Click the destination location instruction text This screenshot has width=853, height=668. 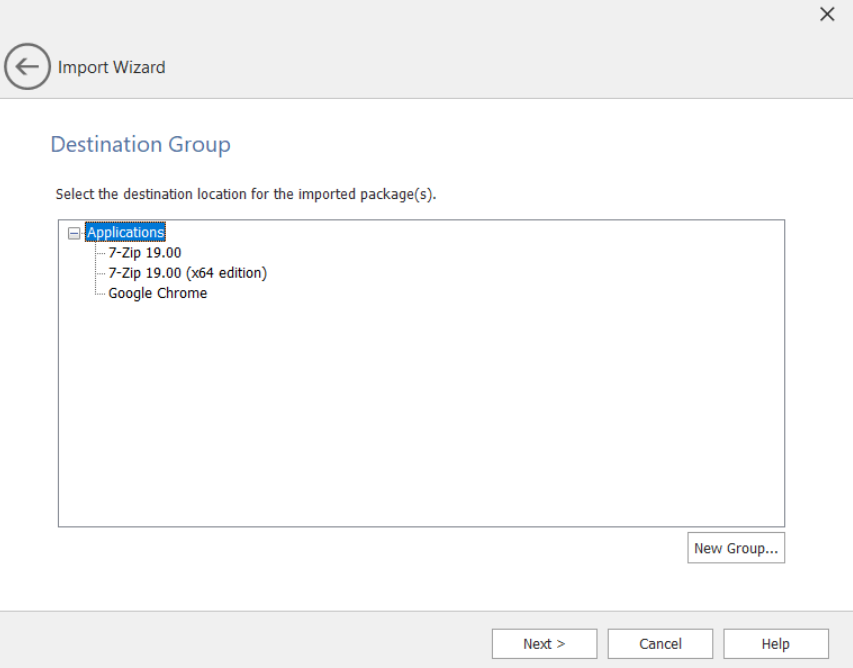(246, 194)
